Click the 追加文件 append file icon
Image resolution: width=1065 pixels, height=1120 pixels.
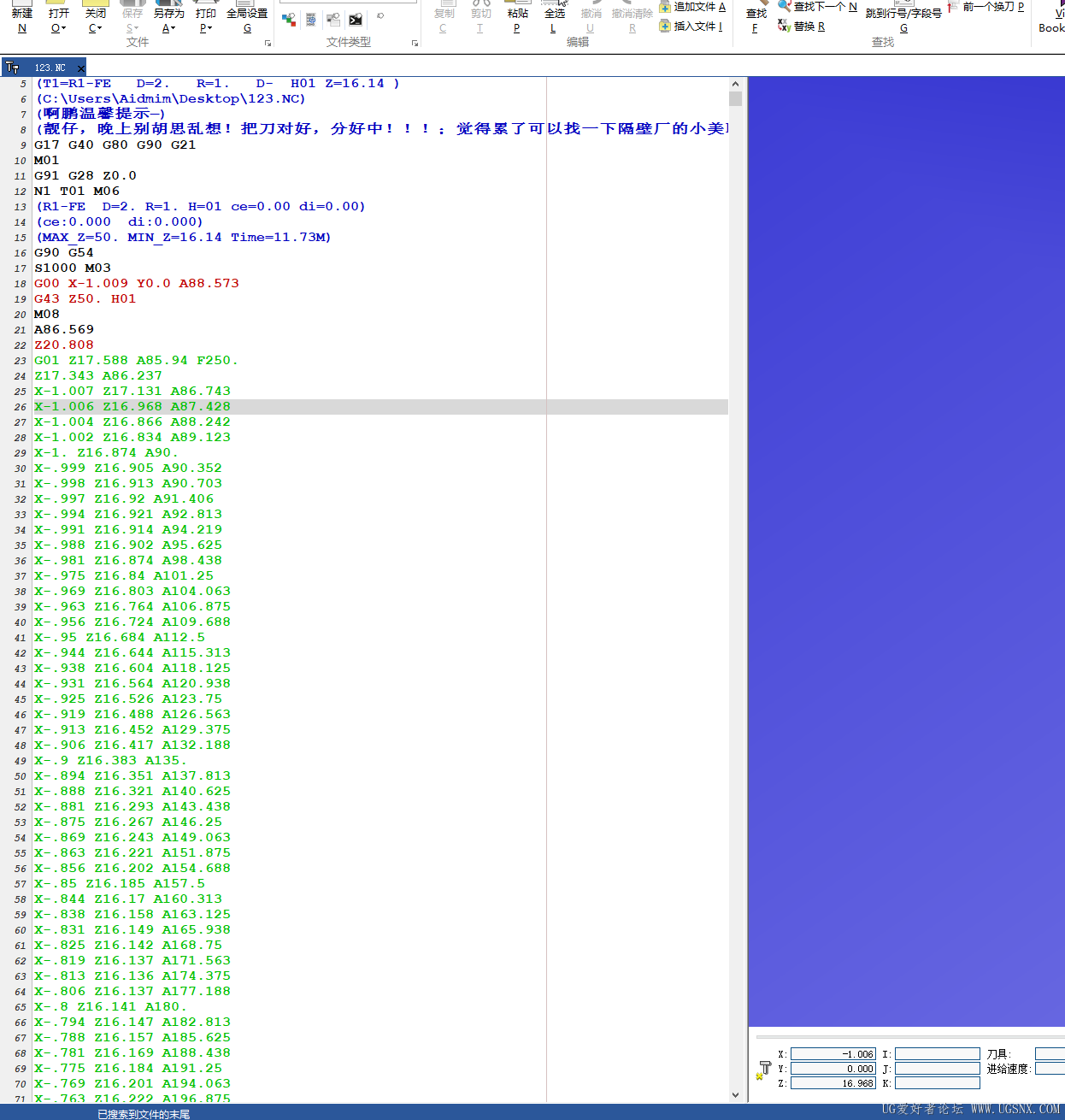click(x=666, y=7)
